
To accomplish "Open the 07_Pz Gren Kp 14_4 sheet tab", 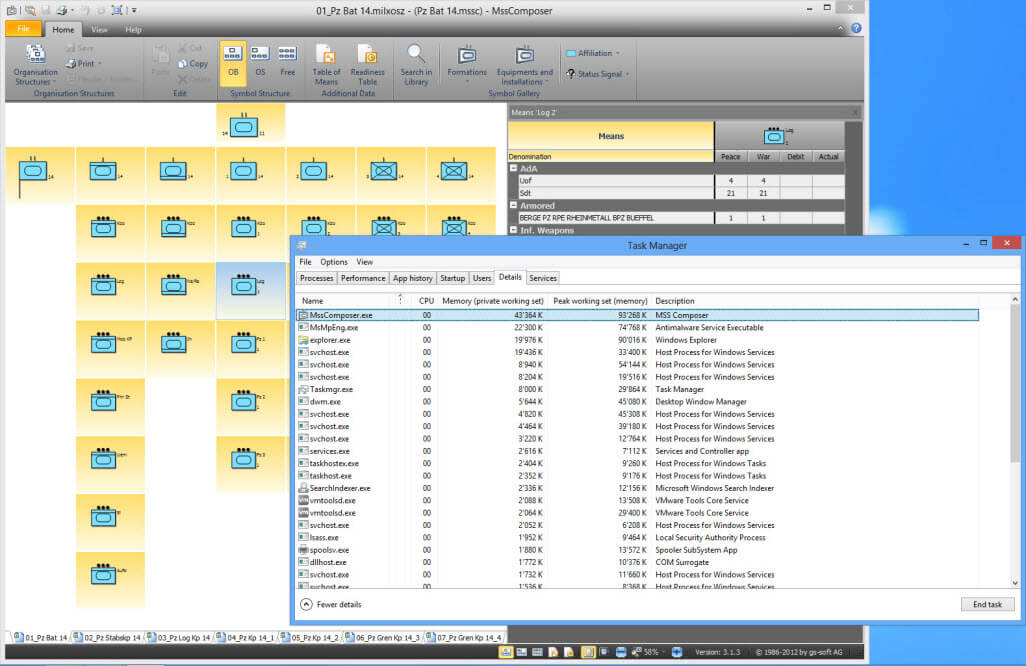I will 464,637.
